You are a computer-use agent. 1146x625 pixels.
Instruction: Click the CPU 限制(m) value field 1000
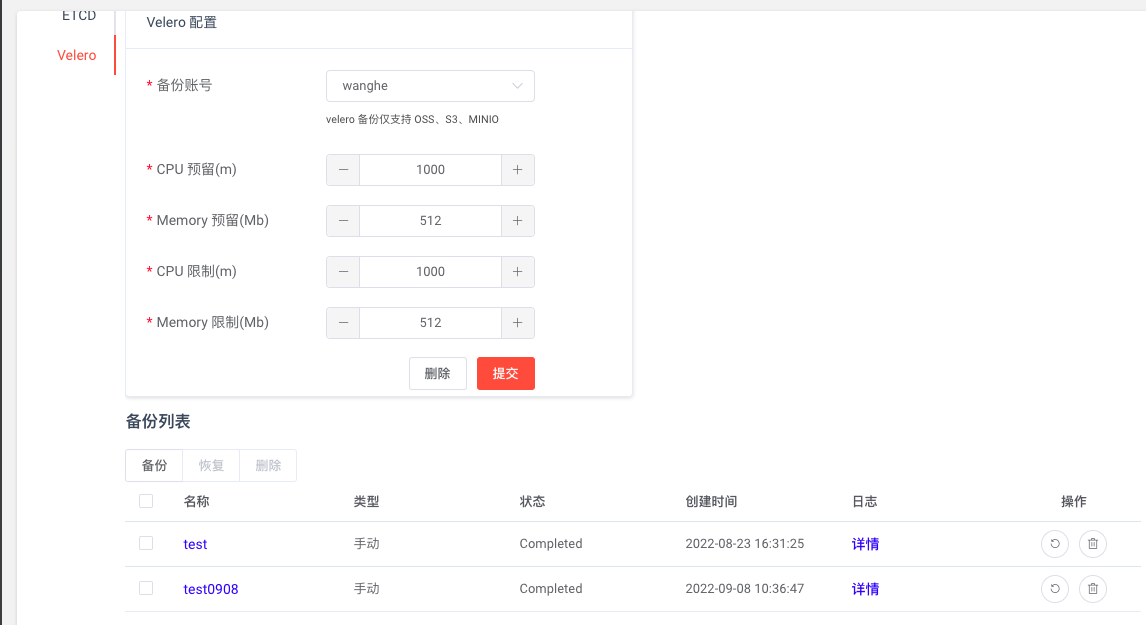click(430, 272)
